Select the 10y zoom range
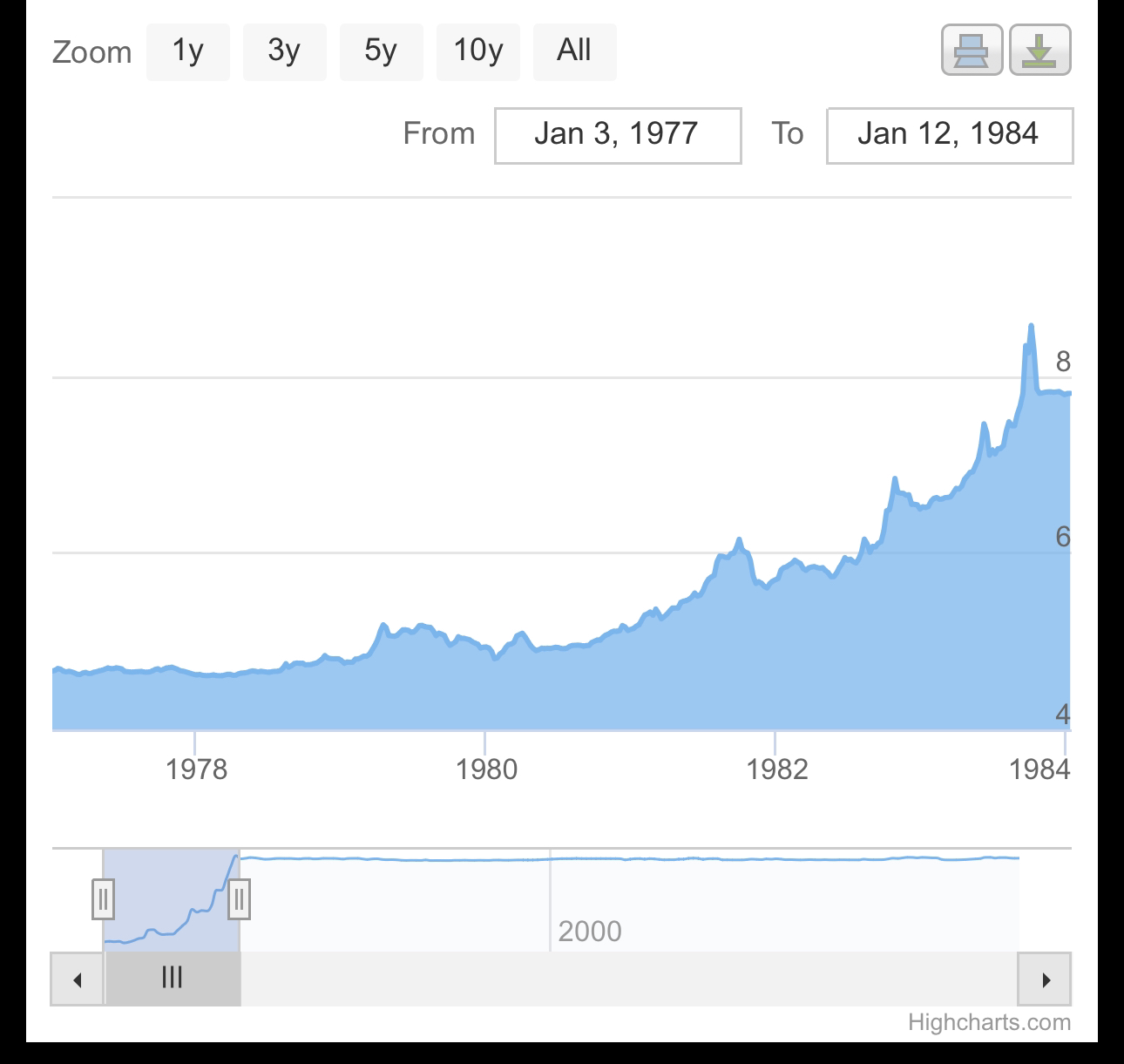The width and height of the screenshot is (1124, 1064). (478, 51)
